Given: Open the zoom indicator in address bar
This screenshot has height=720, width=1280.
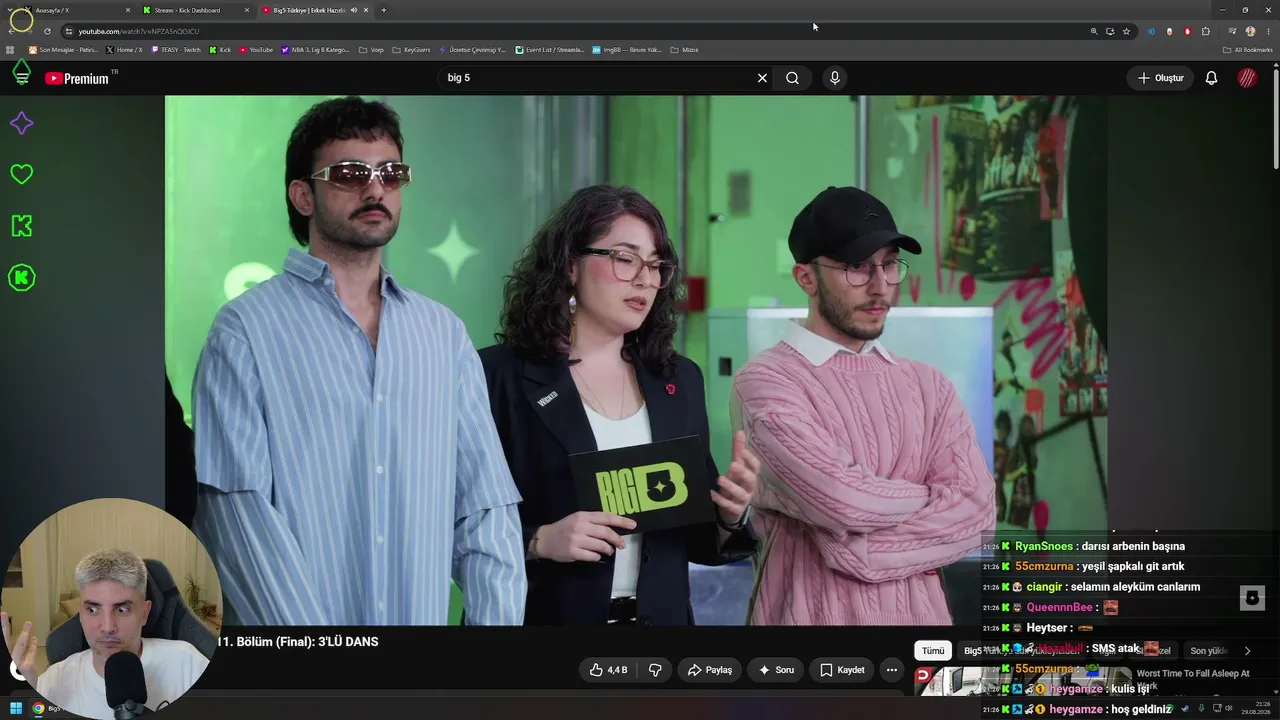Looking at the screenshot, I should click(x=1094, y=31).
